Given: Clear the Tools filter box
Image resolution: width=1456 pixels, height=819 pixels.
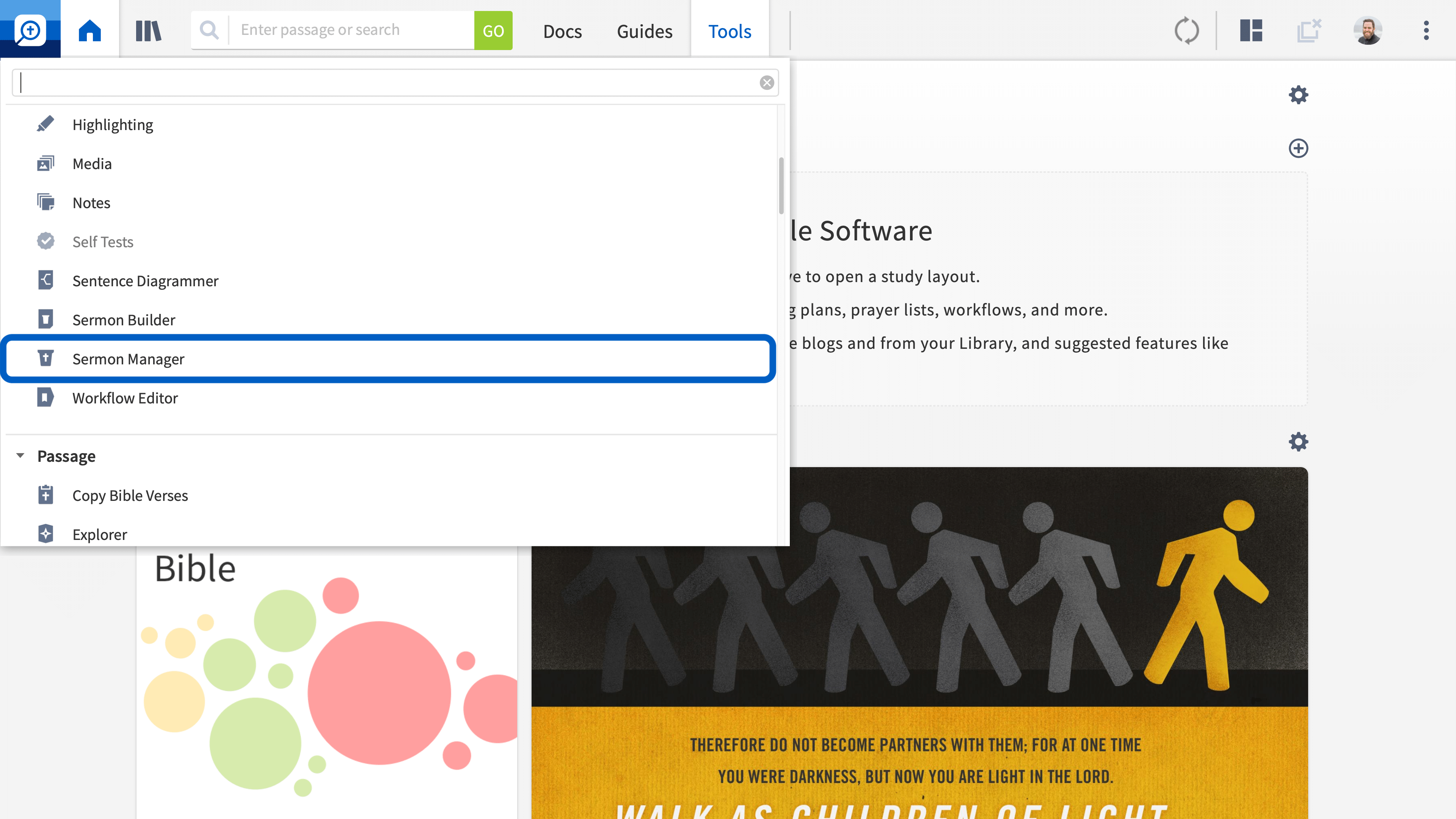Looking at the screenshot, I should 766,83.
